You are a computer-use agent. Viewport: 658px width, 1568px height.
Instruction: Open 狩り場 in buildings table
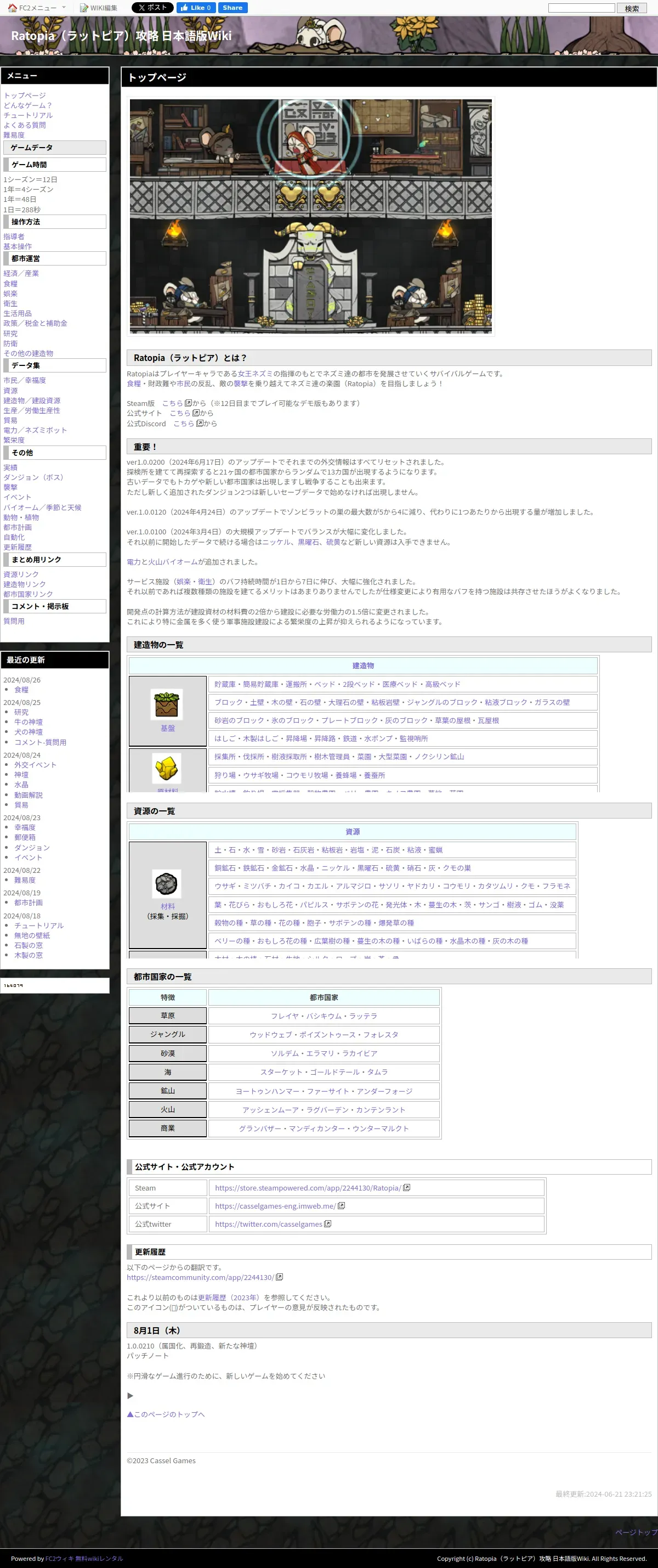(x=225, y=775)
